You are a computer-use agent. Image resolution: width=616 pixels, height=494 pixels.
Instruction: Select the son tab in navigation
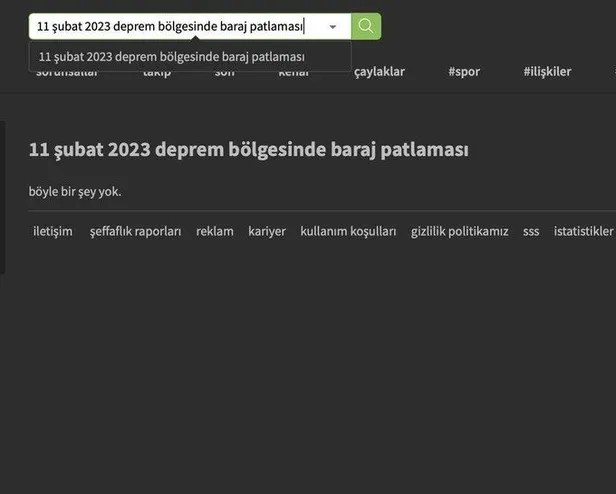click(224, 73)
